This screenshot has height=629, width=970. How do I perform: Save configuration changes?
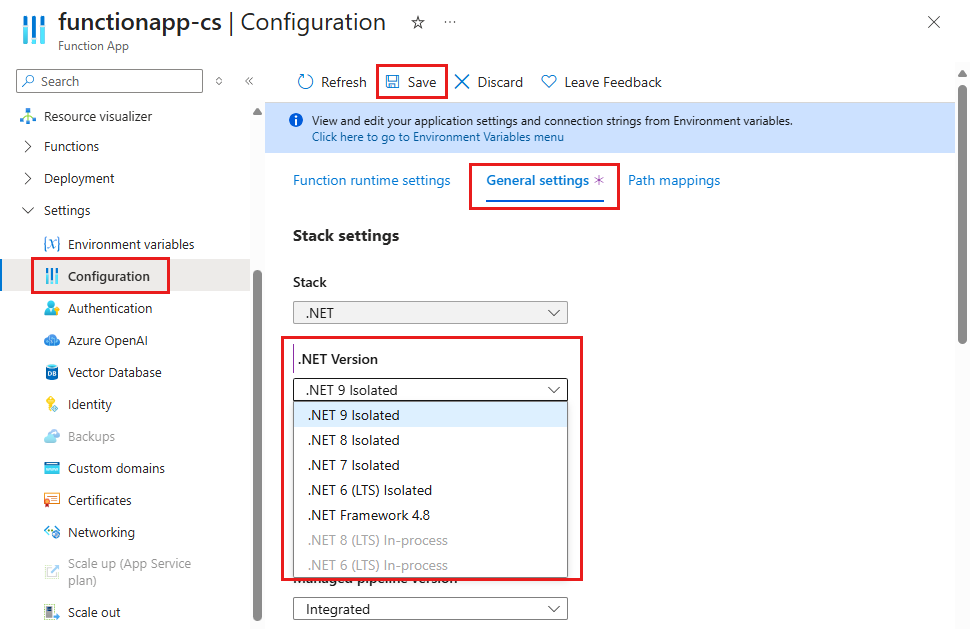(x=411, y=82)
